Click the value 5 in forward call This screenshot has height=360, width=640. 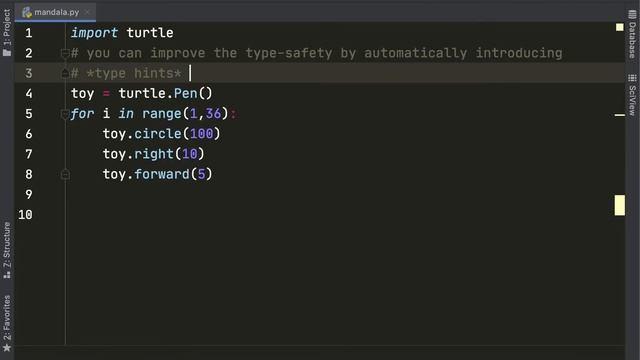[202, 175]
